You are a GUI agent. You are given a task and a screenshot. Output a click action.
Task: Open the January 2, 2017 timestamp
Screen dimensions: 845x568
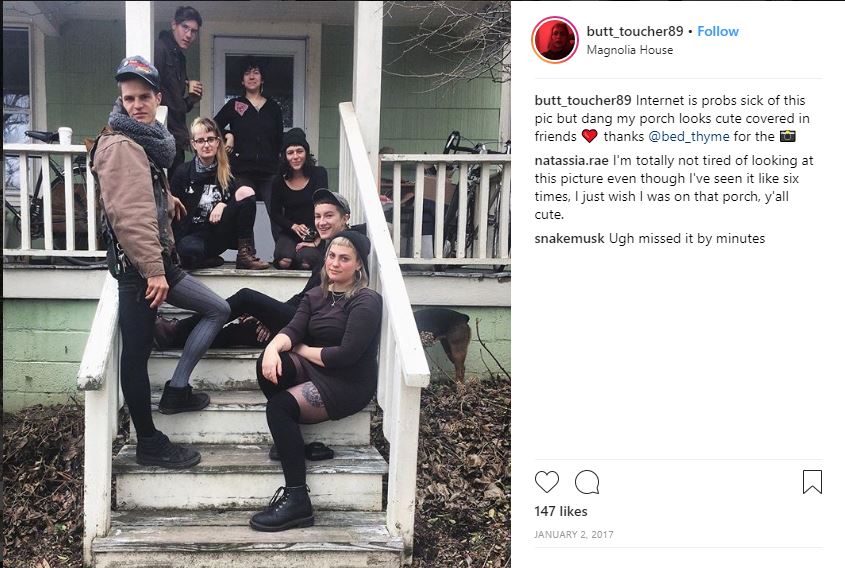coord(573,535)
